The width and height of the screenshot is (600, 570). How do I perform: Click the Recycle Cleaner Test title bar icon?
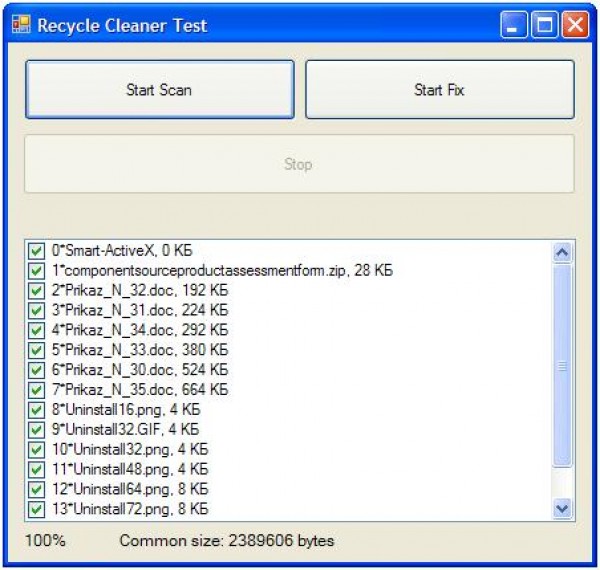tap(21, 25)
